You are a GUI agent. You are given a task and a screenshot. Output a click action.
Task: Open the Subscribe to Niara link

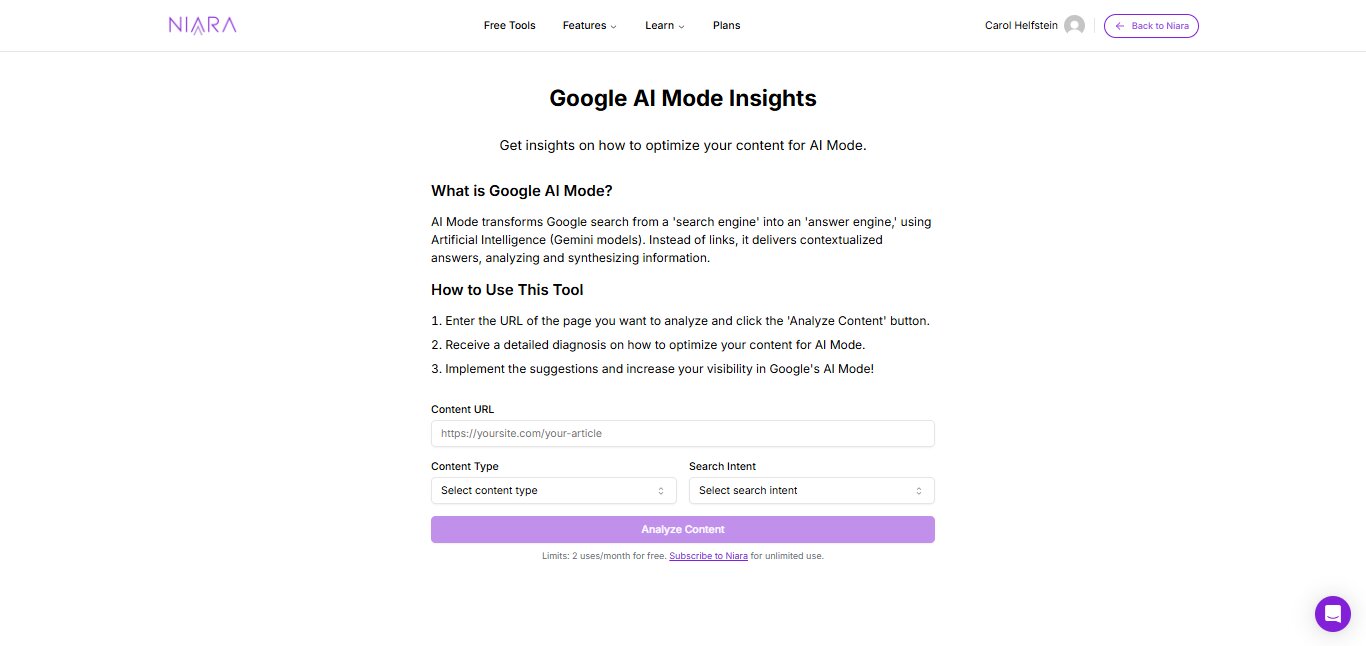click(x=708, y=556)
